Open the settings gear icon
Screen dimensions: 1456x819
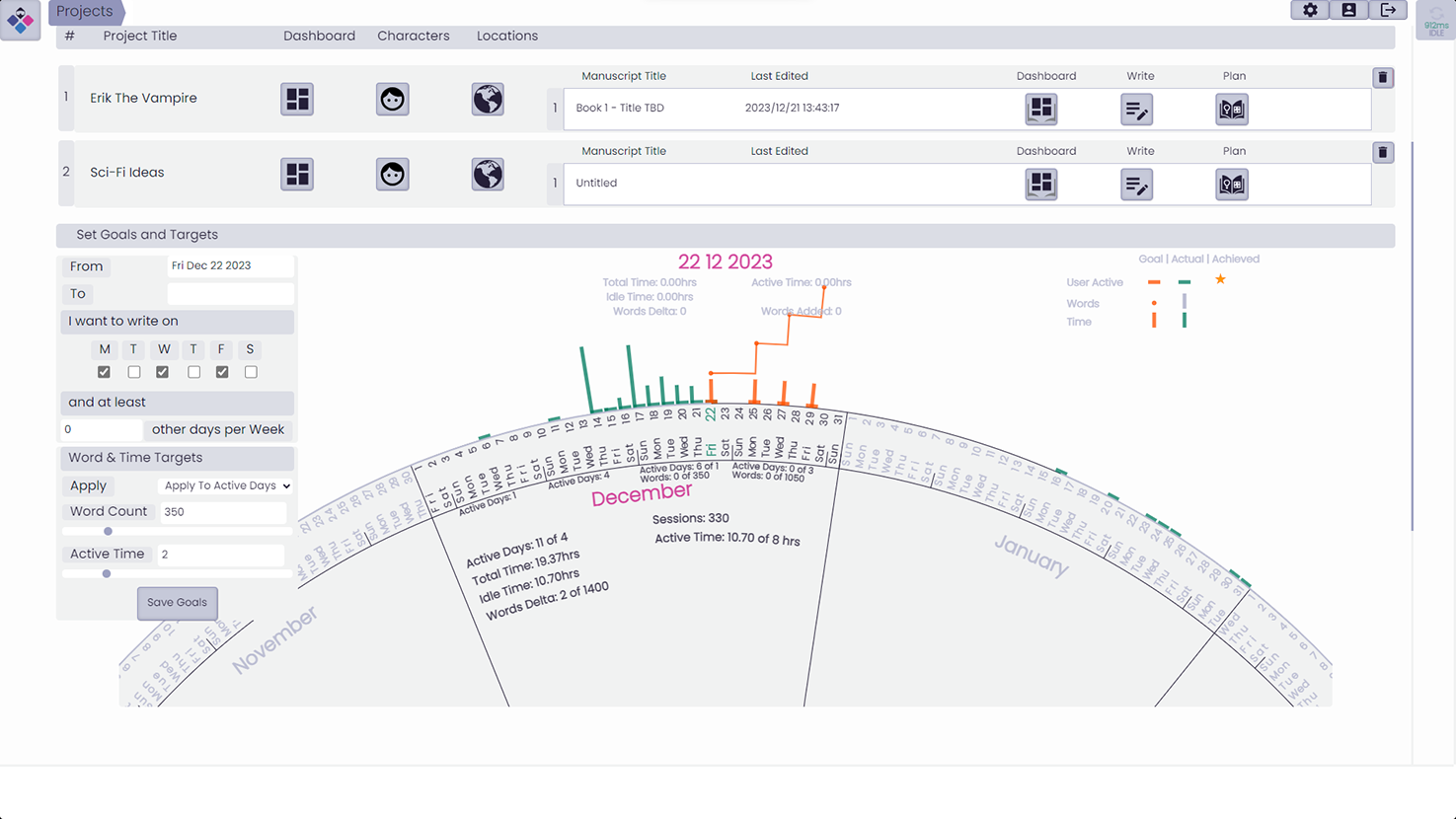pos(1310,10)
